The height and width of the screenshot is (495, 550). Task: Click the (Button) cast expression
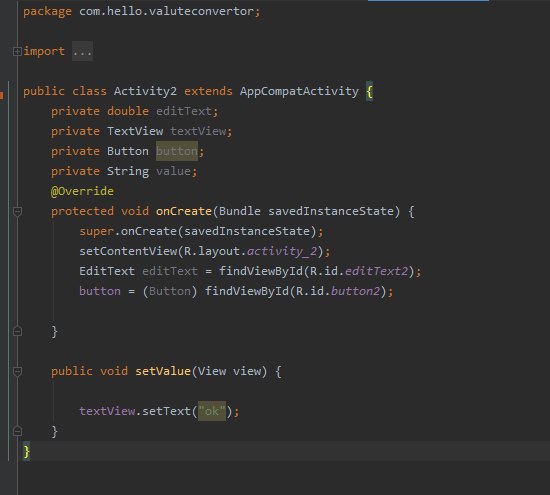point(170,291)
